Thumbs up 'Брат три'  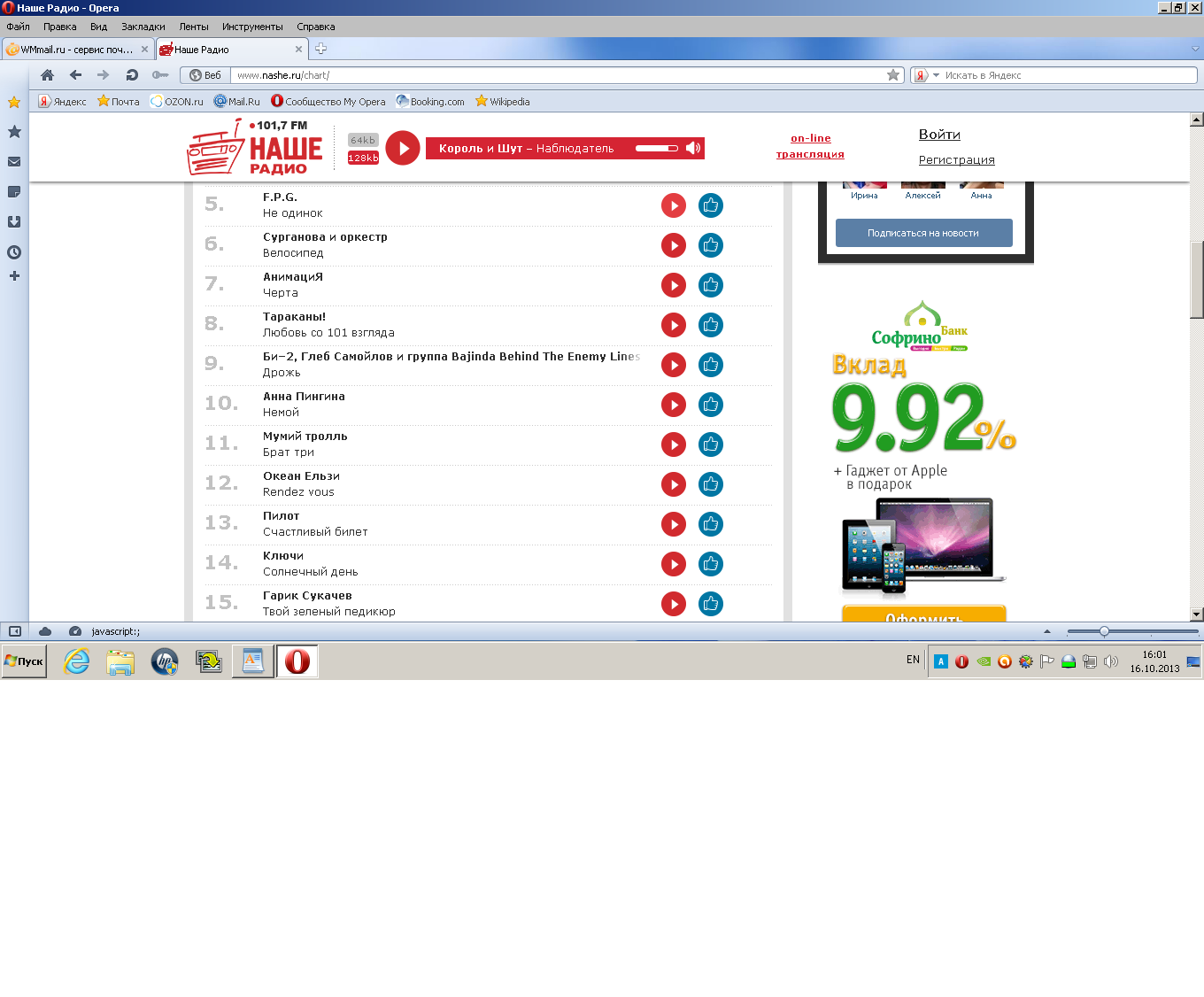[x=711, y=444]
